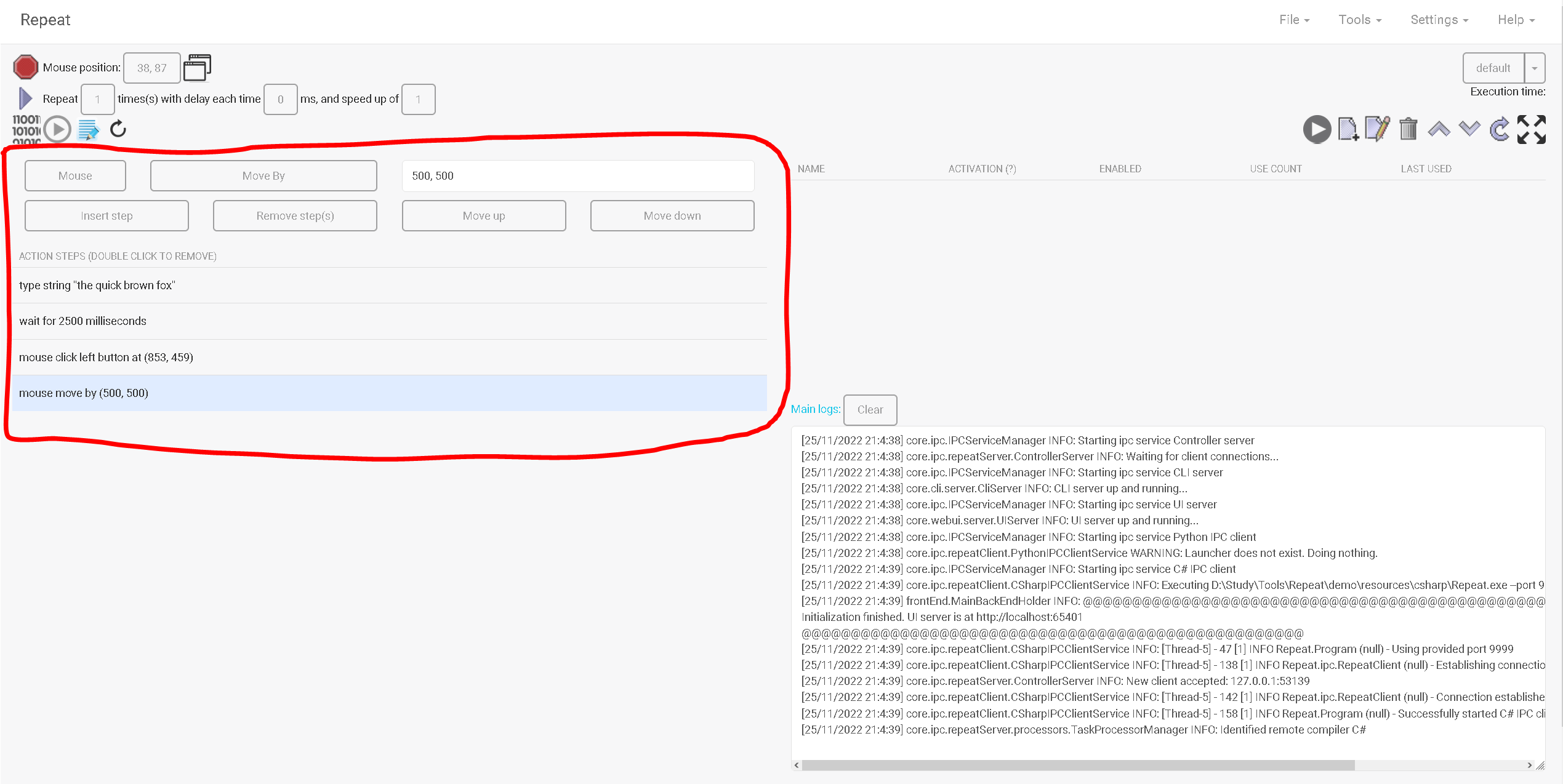Select the 'Move By' action dropdown
Screen dimensions: 1563x784
[x=264, y=175]
